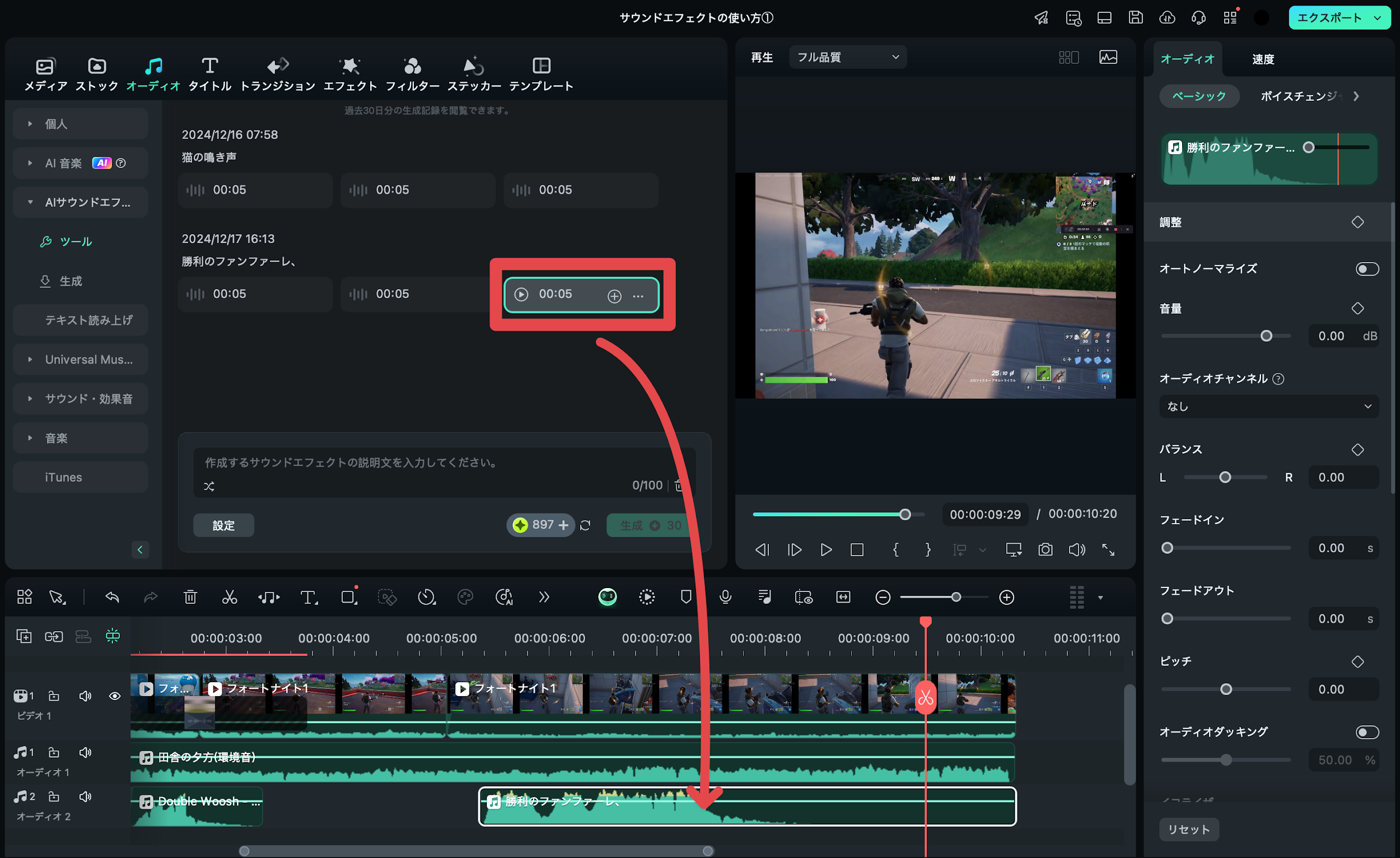Select 生成 under AI sound effects
The width and height of the screenshot is (1400, 858).
click(x=61, y=281)
